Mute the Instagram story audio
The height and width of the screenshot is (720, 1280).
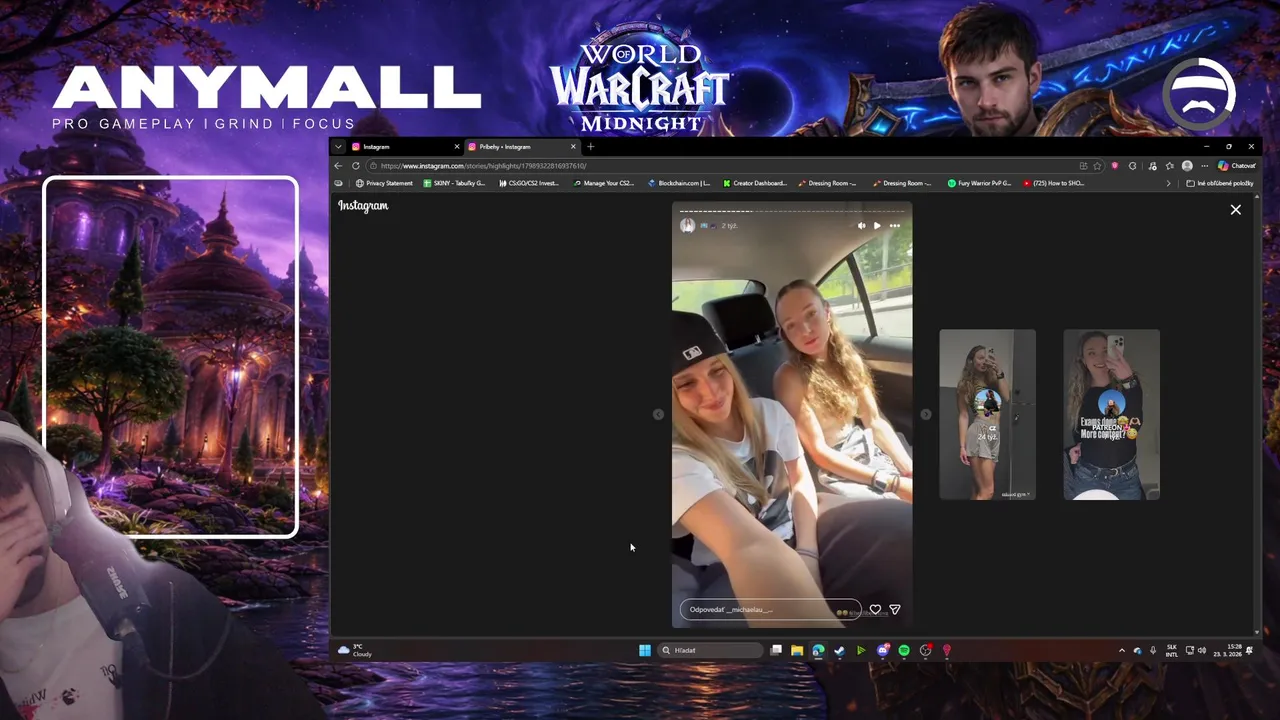coord(861,225)
